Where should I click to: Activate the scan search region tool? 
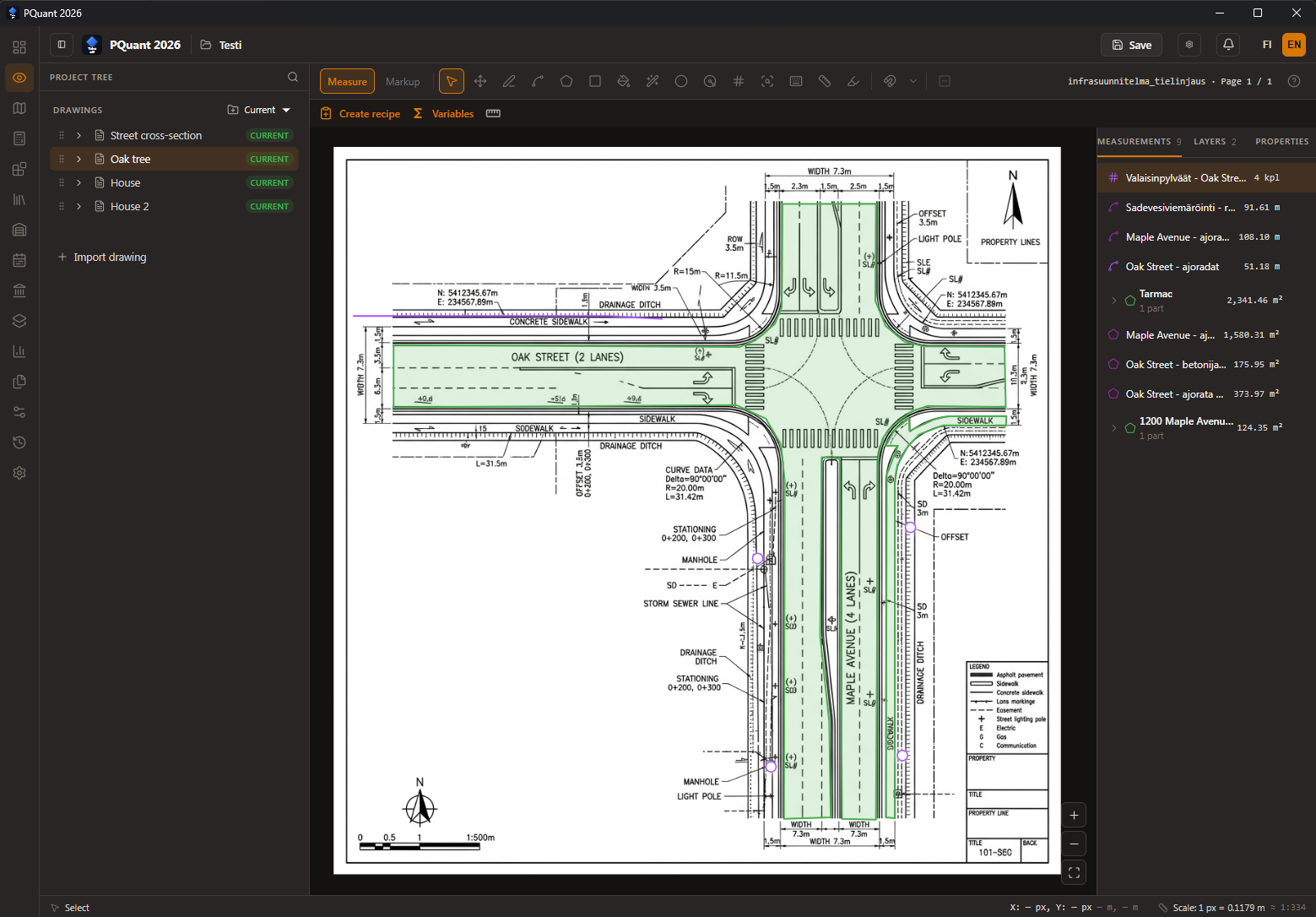click(x=767, y=82)
